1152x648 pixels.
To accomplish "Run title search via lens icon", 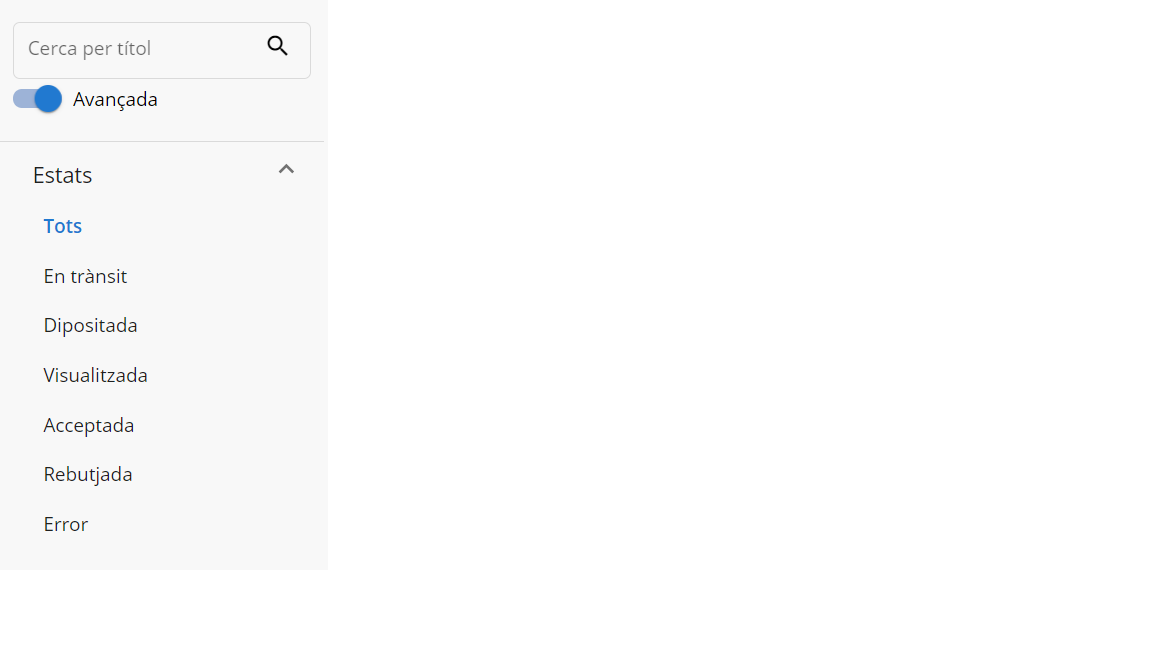I will coord(277,46).
